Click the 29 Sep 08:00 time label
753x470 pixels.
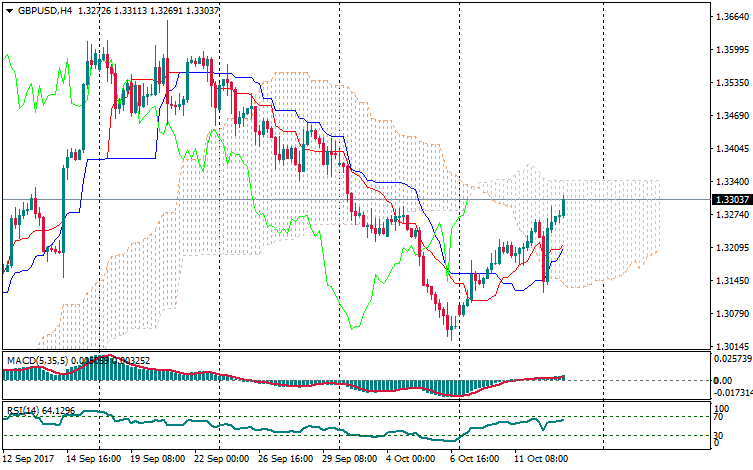click(351, 459)
